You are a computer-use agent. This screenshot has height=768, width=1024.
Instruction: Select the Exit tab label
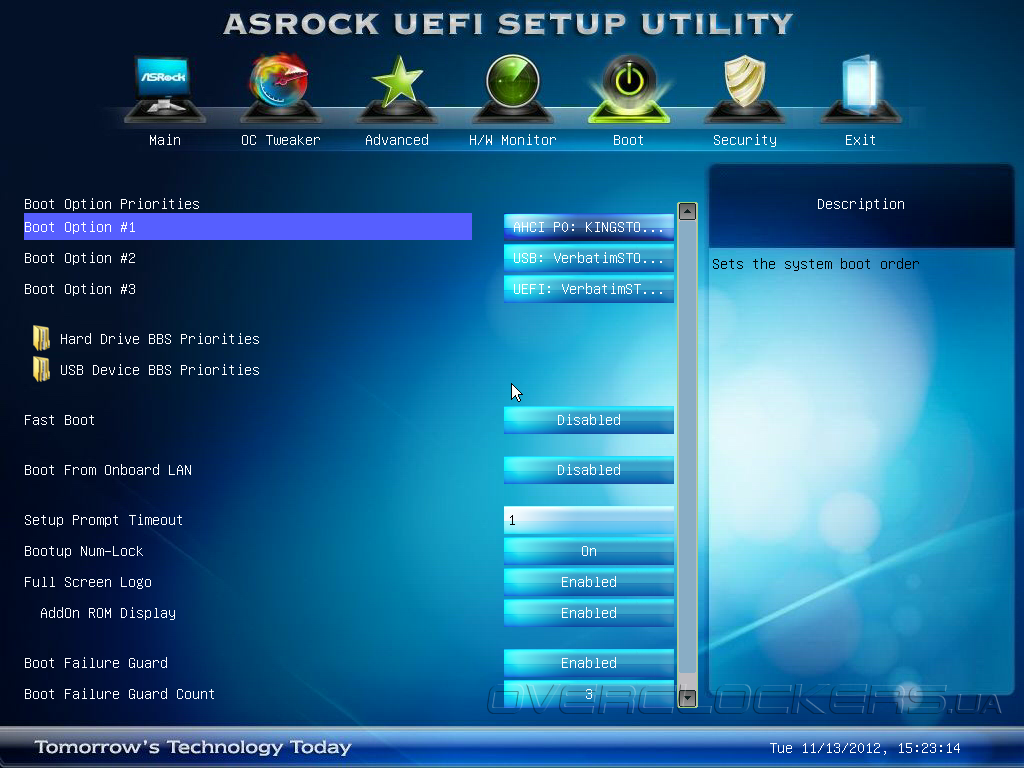click(x=860, y=140)
